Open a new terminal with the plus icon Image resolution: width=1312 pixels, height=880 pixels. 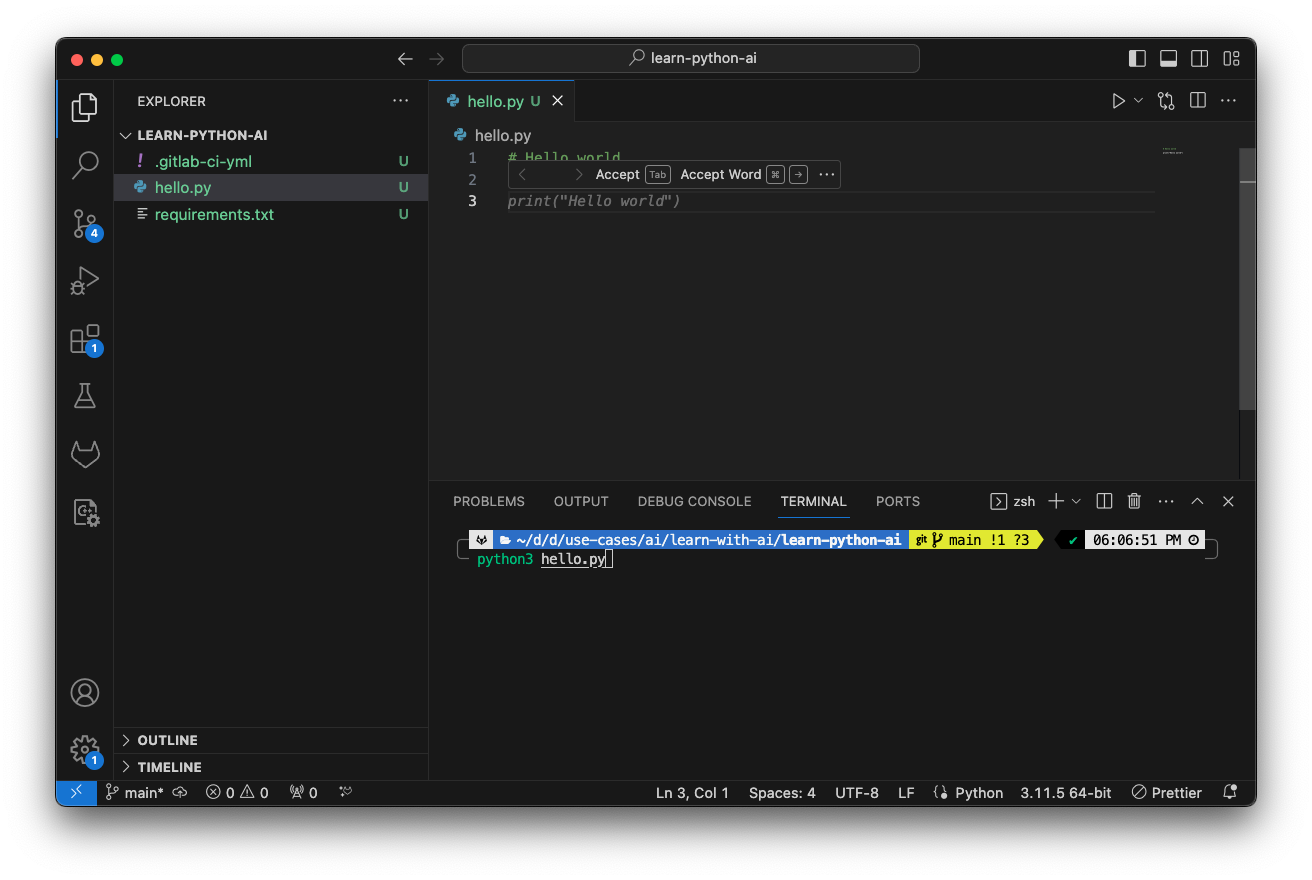pyautogui.click(x=1054, y=500)
